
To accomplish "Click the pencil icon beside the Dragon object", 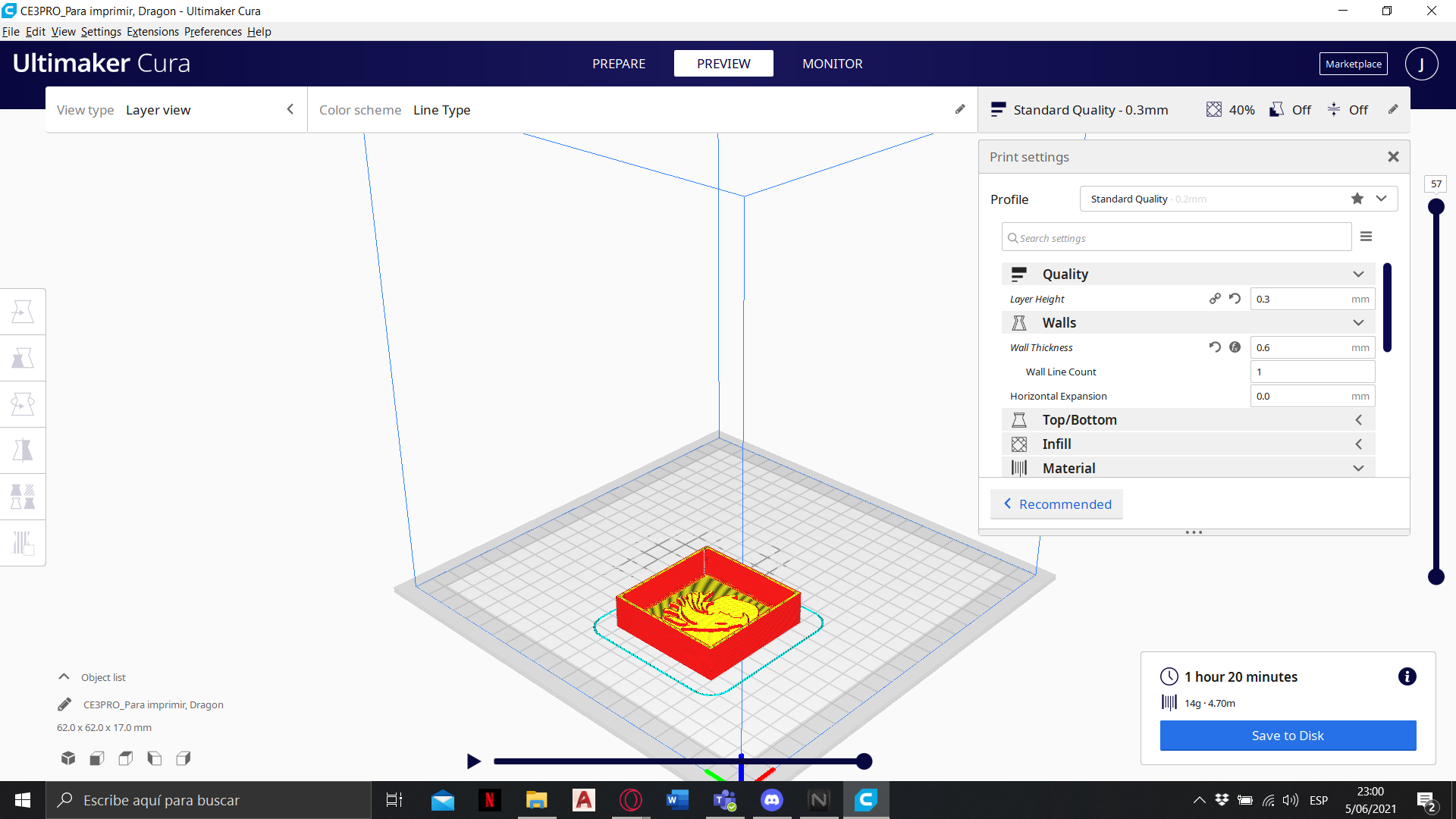I will [x=64, y=704].
